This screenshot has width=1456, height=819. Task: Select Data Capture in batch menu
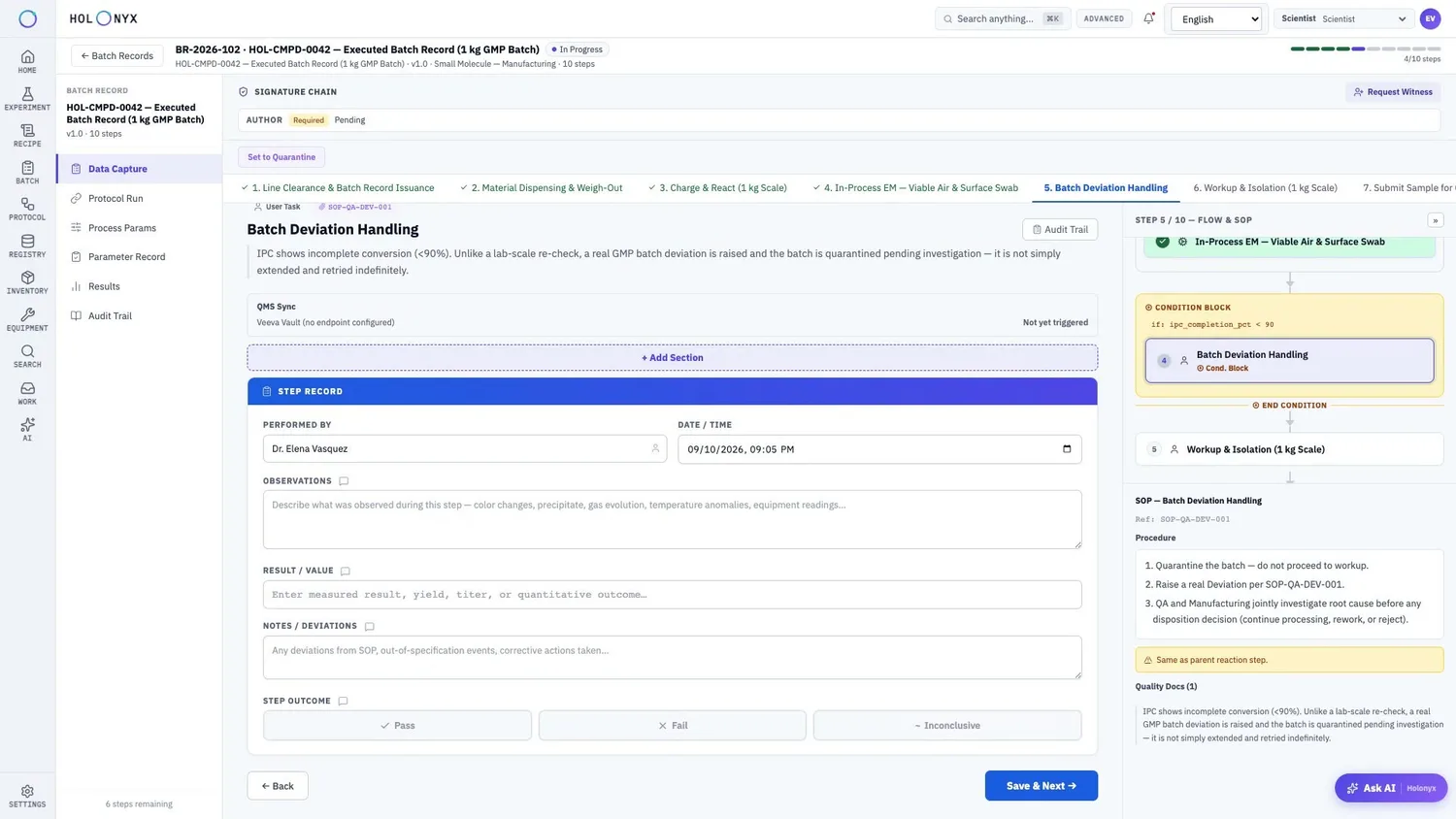[139, 169]
